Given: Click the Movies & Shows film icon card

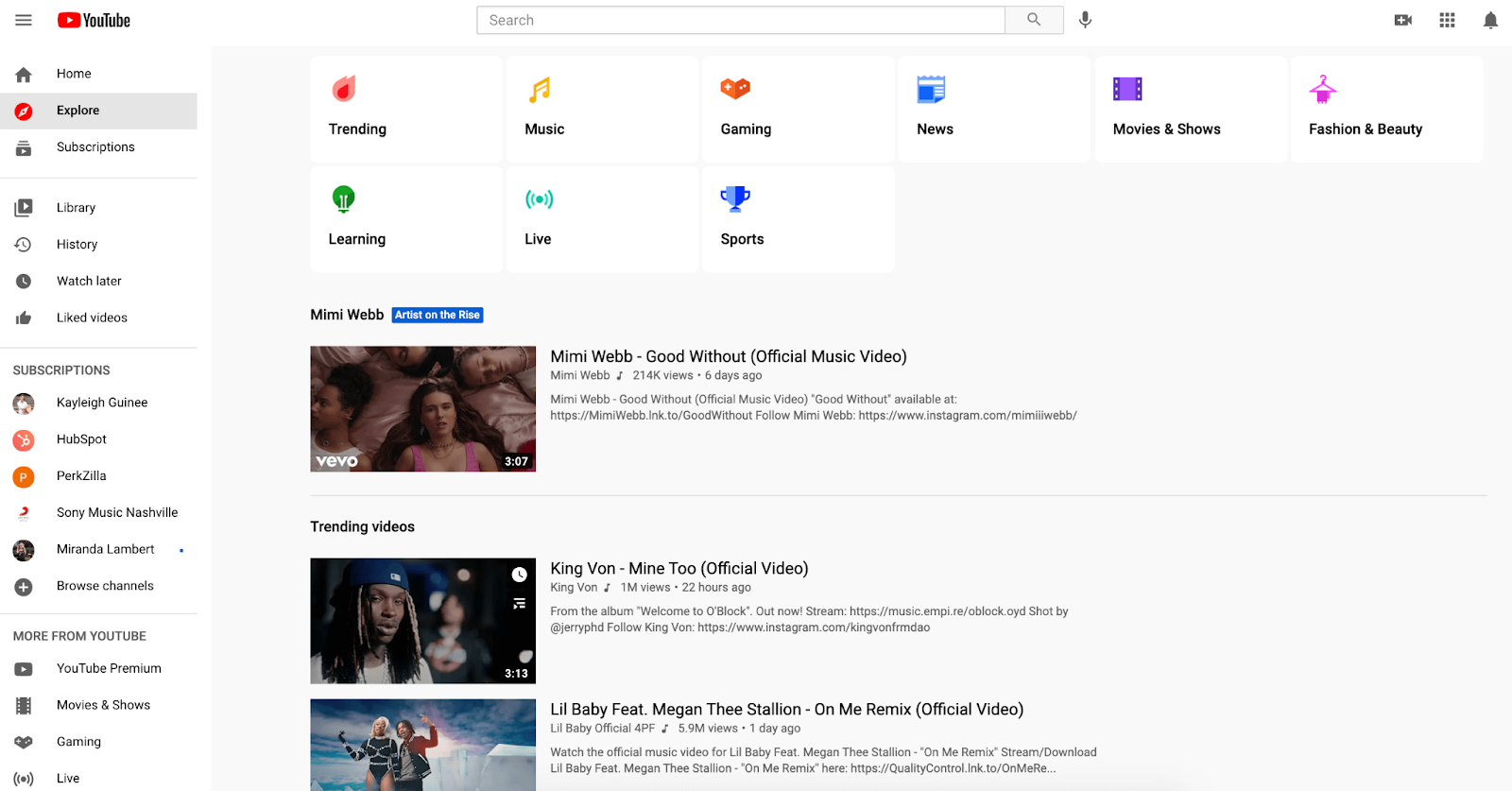Looking at the screenshot, I should pyautogui.click(x=1127, y=89).
